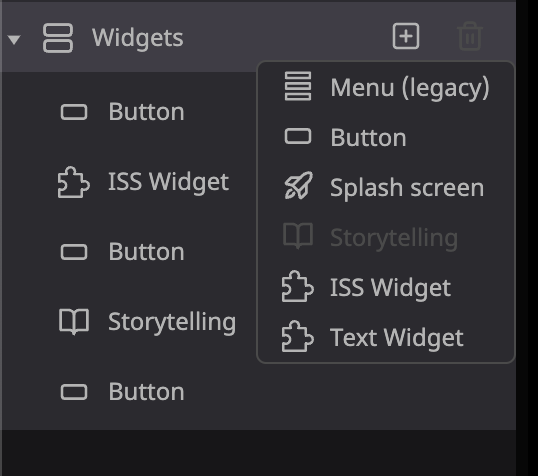Click the book icon beside Storytelling list item
Viewport: 538px width, 476px height.
tap(74, 322)
